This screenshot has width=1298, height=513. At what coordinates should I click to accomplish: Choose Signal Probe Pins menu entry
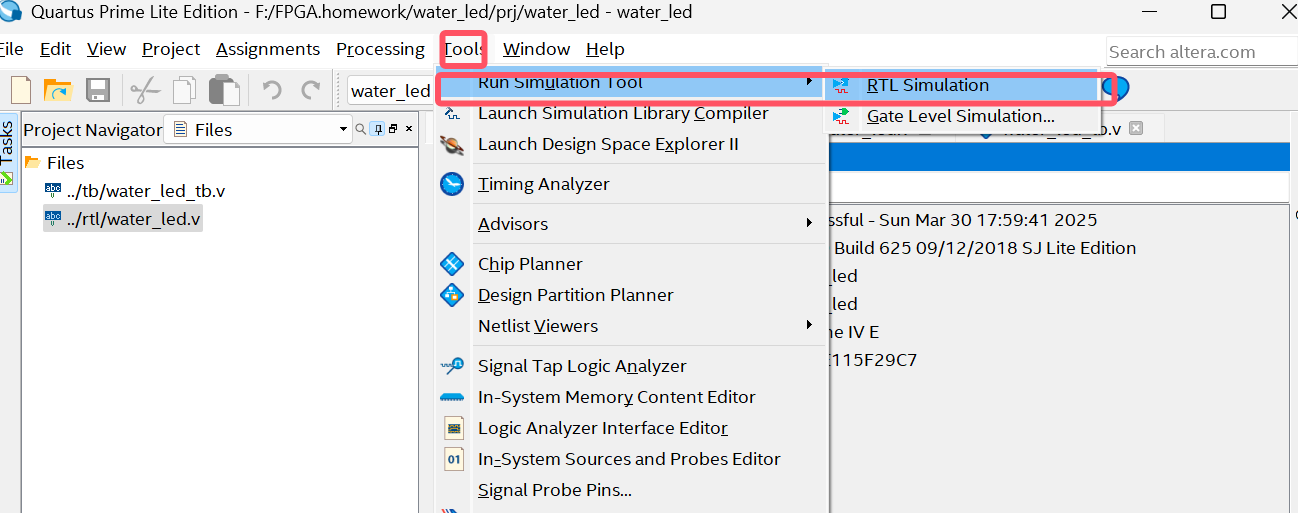[555, 490]
